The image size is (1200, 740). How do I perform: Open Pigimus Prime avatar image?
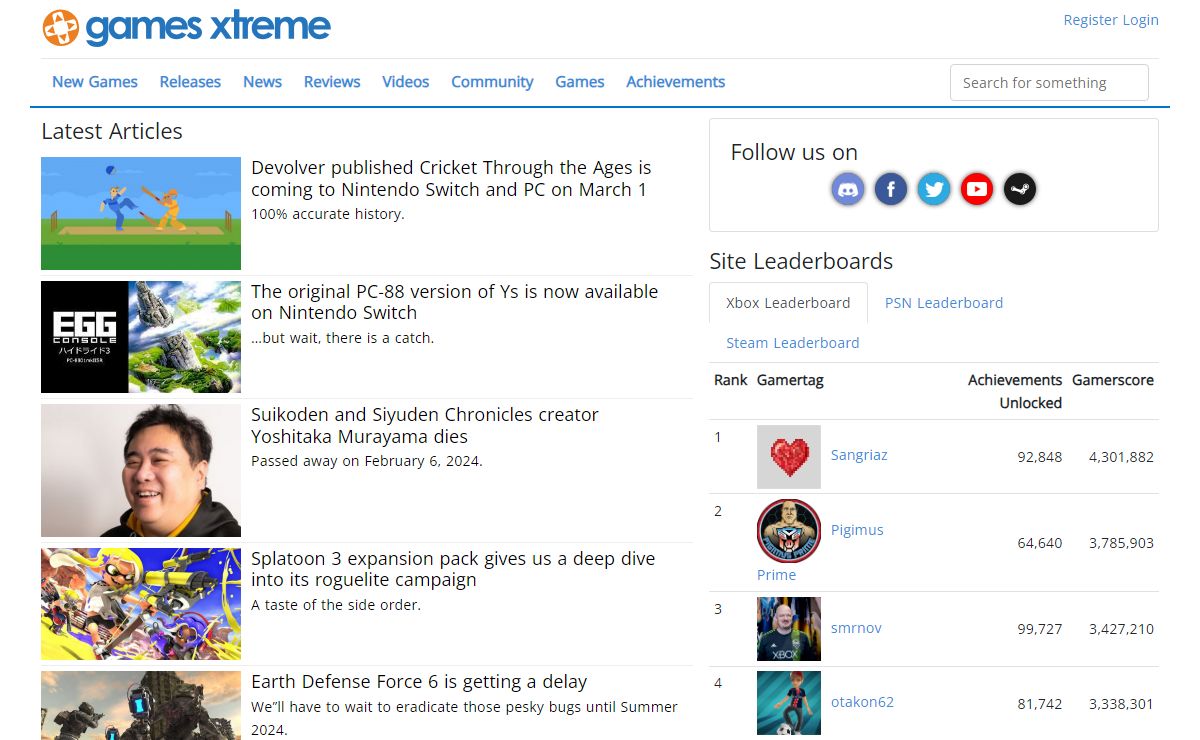[x=789, y=531]
